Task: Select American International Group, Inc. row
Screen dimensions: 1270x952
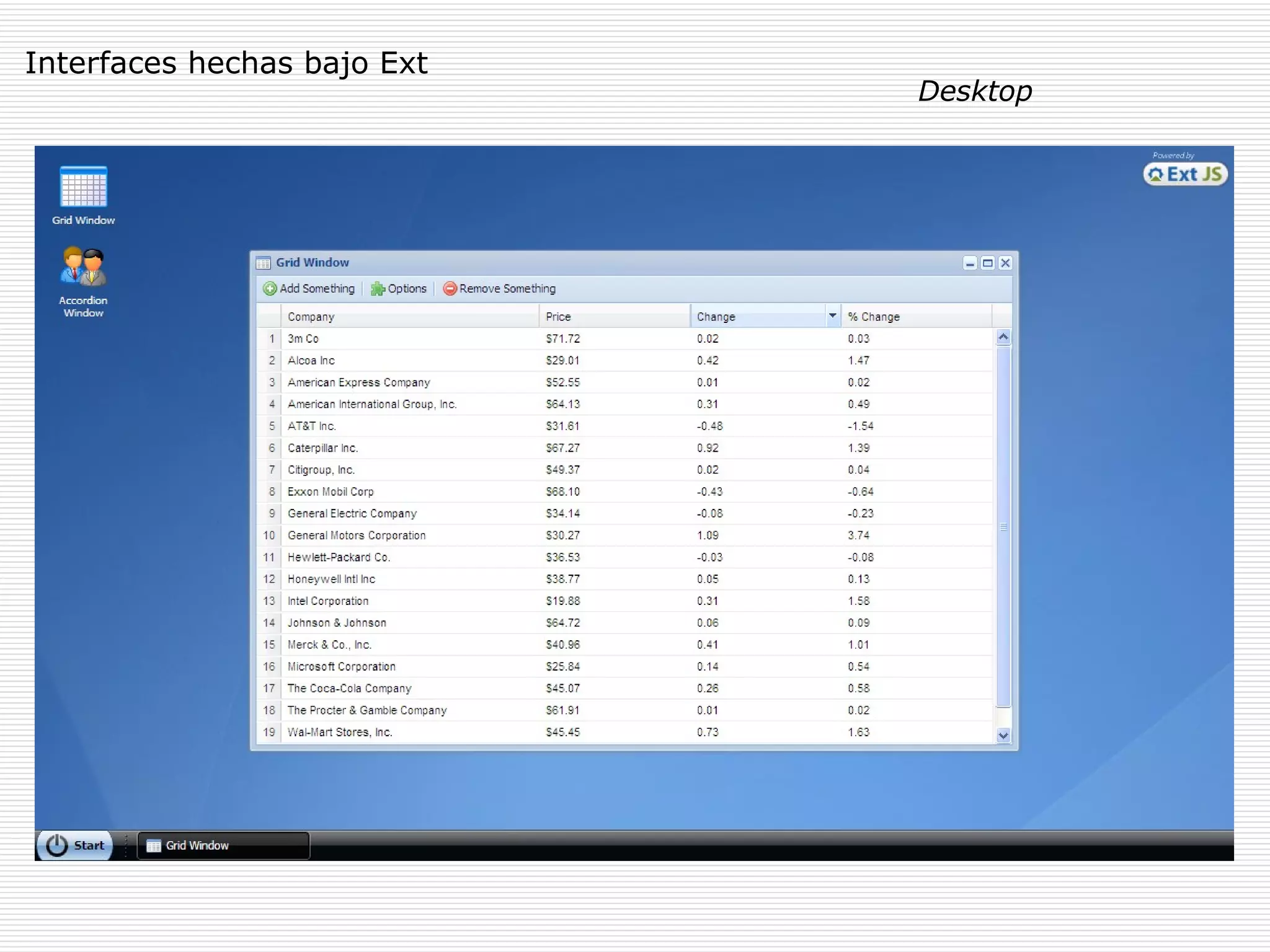Action: click(624, 404)
